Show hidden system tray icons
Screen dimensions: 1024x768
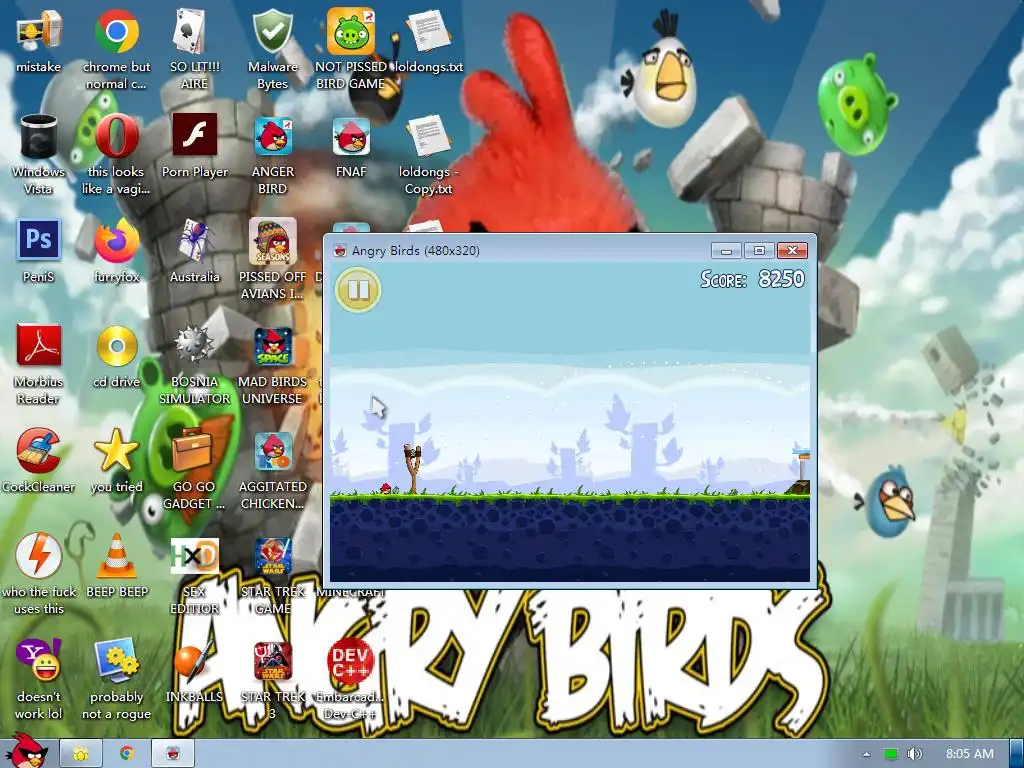point(866,754)
